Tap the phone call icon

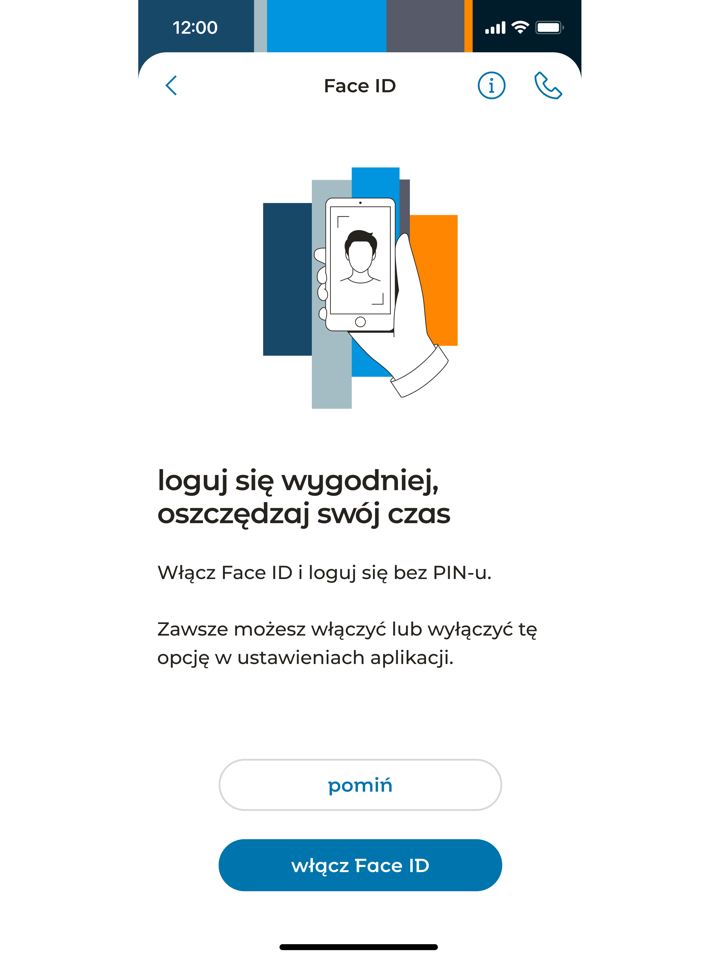548,86
